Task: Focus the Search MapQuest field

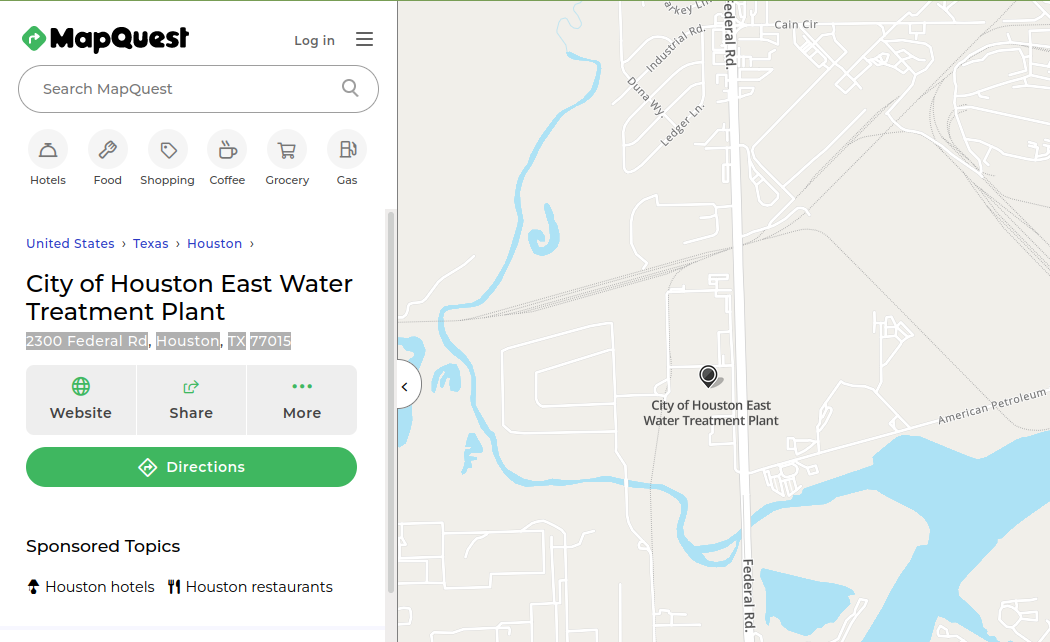Action: pyautogui.click(x=198, y=89)
